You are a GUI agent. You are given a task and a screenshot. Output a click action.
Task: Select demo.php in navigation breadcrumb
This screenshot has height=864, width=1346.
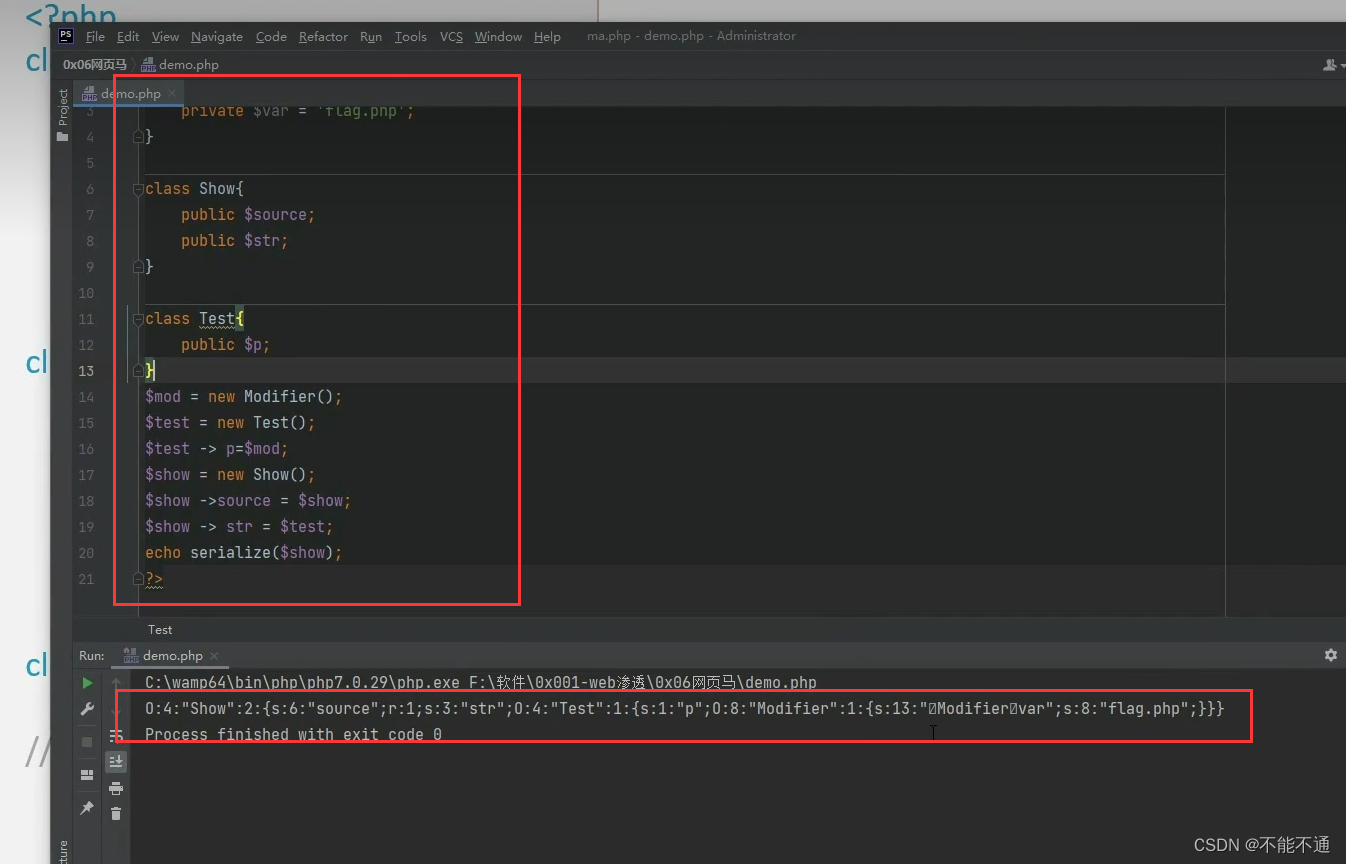point(180,64)
